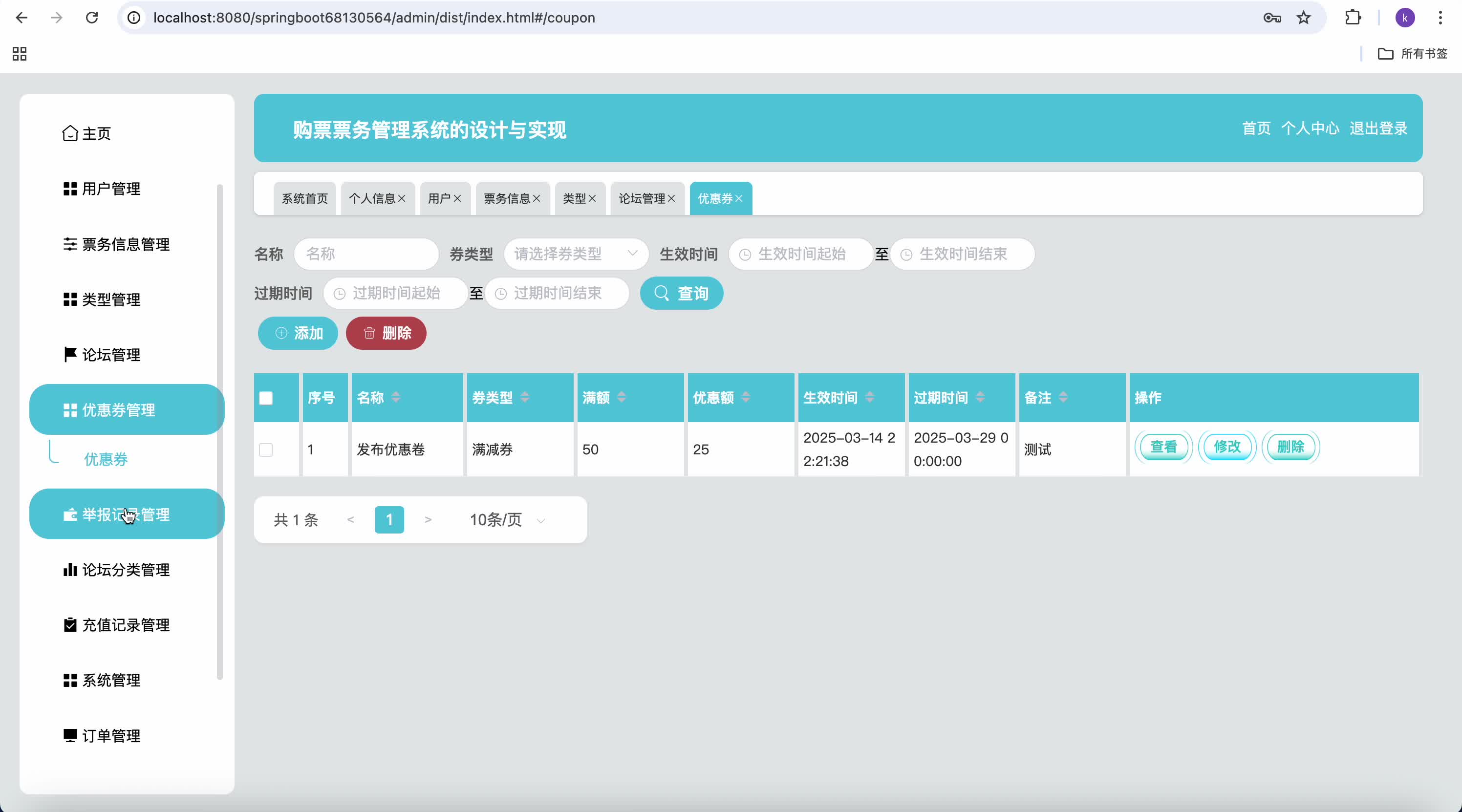This screenshot has height=812, width=1462.
Task: Click 退出登录 in the header
Action: pos(1378,128)
